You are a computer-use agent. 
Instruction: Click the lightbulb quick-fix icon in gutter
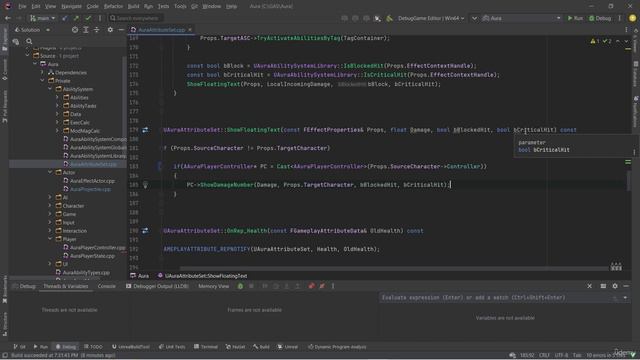pos(145,184)
